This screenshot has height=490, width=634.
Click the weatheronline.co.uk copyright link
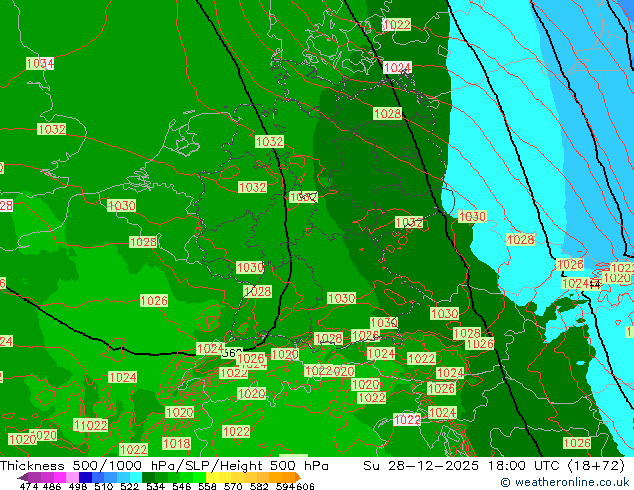(565, 482)
